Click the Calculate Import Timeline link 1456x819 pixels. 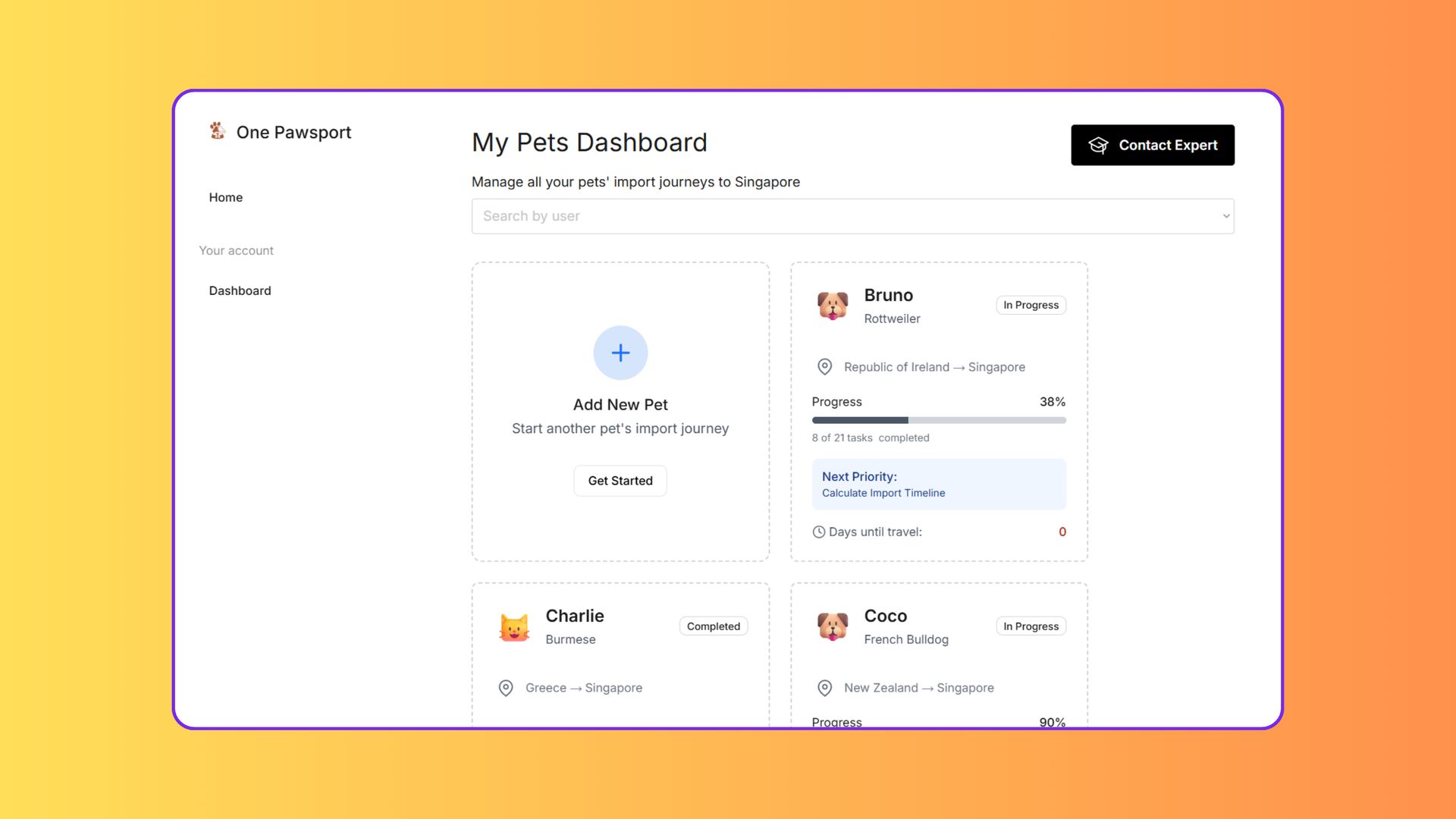883,493
